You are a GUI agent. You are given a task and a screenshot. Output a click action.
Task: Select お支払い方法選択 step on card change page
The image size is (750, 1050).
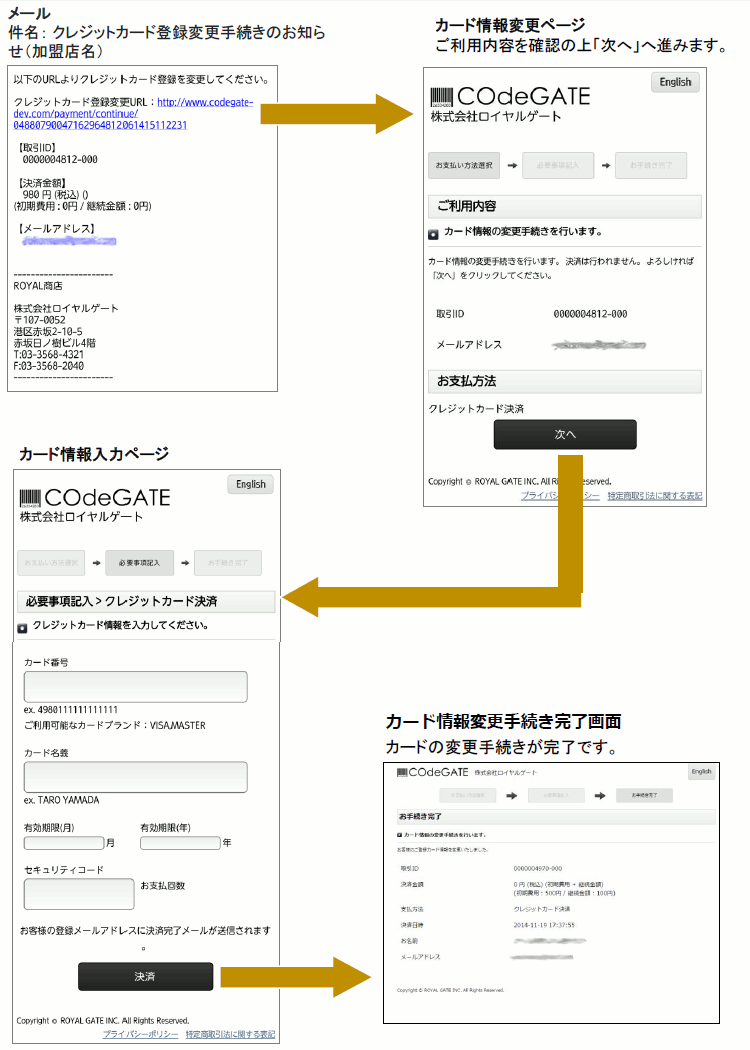pos(463,165)
